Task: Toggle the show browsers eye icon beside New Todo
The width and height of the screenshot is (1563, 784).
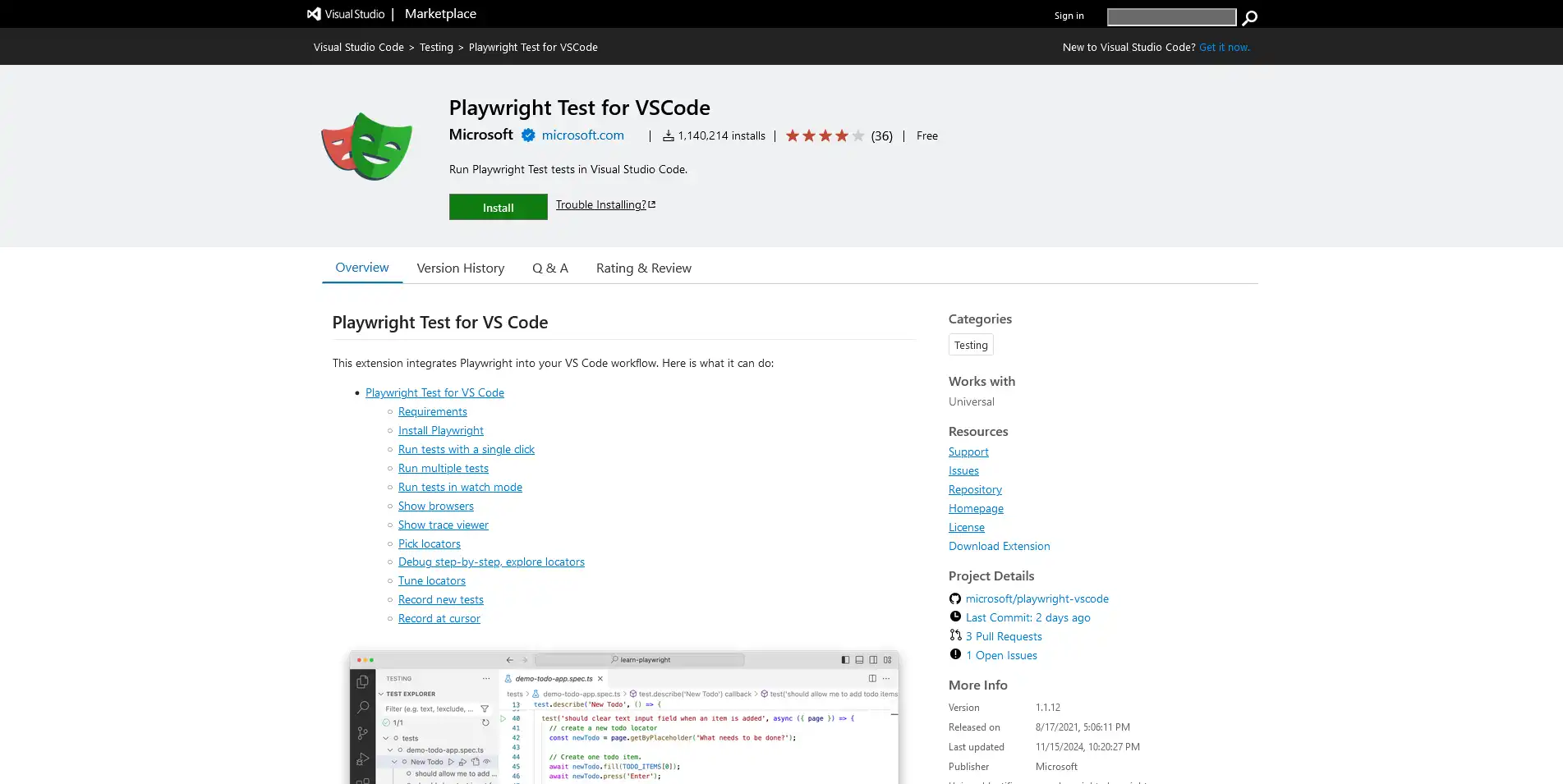Action: 487,762
